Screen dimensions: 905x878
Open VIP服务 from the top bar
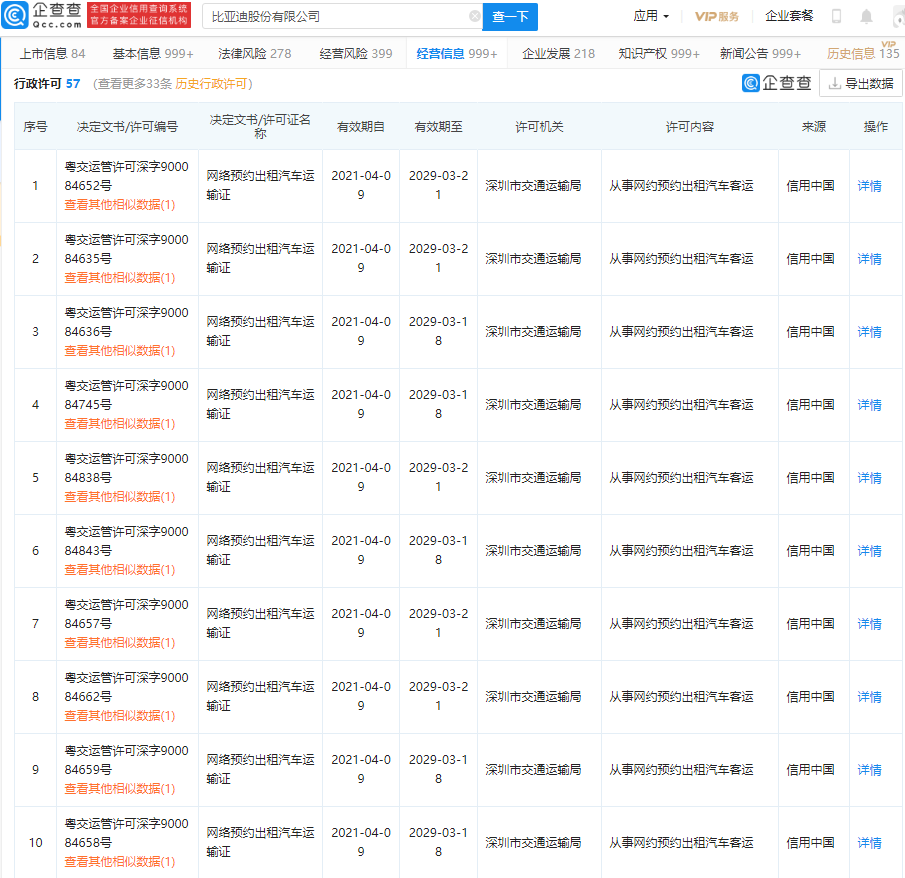pyautogui.click(x=718, y=15)
